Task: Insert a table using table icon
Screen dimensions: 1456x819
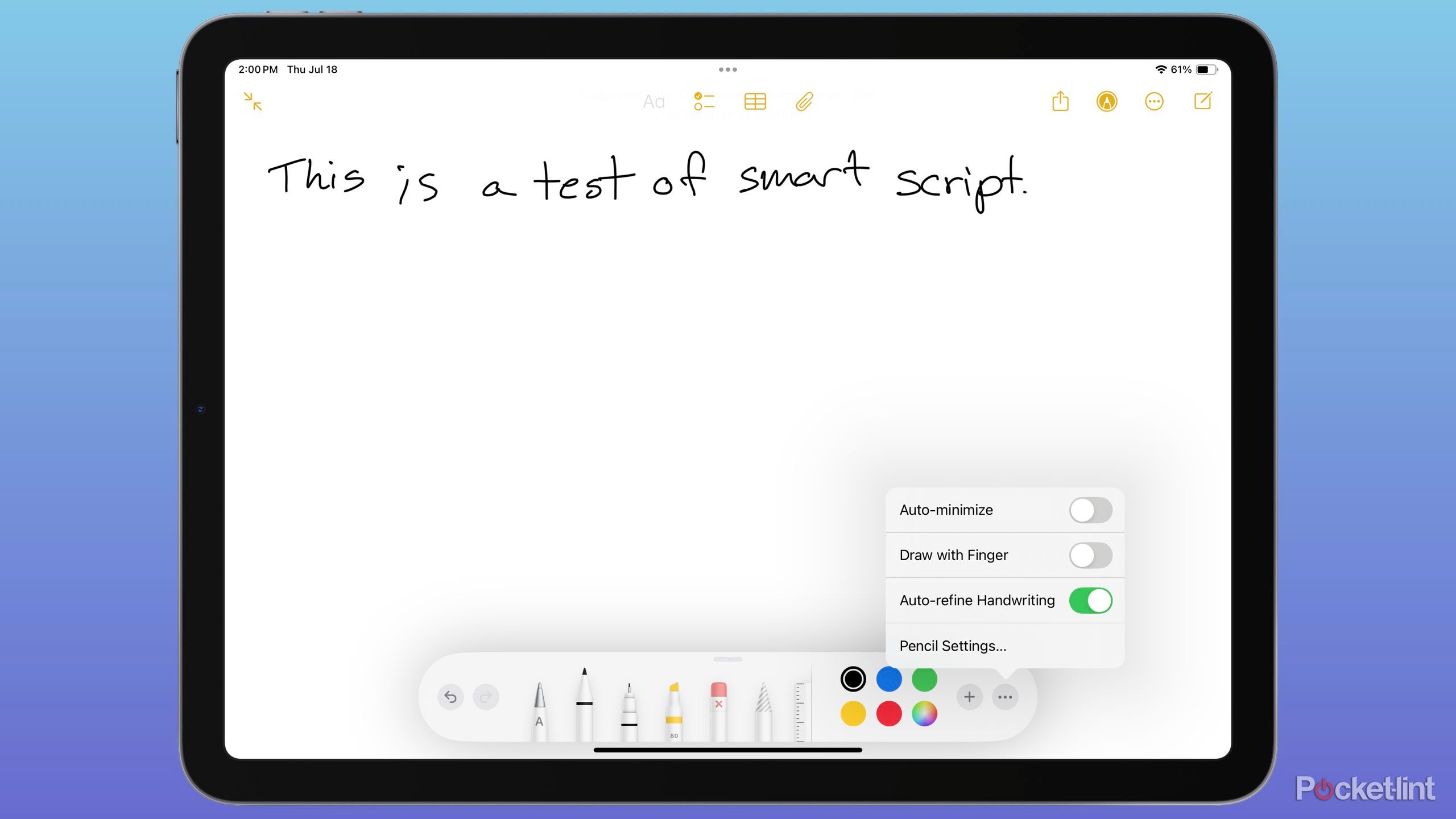Action: tap(755, 102)
